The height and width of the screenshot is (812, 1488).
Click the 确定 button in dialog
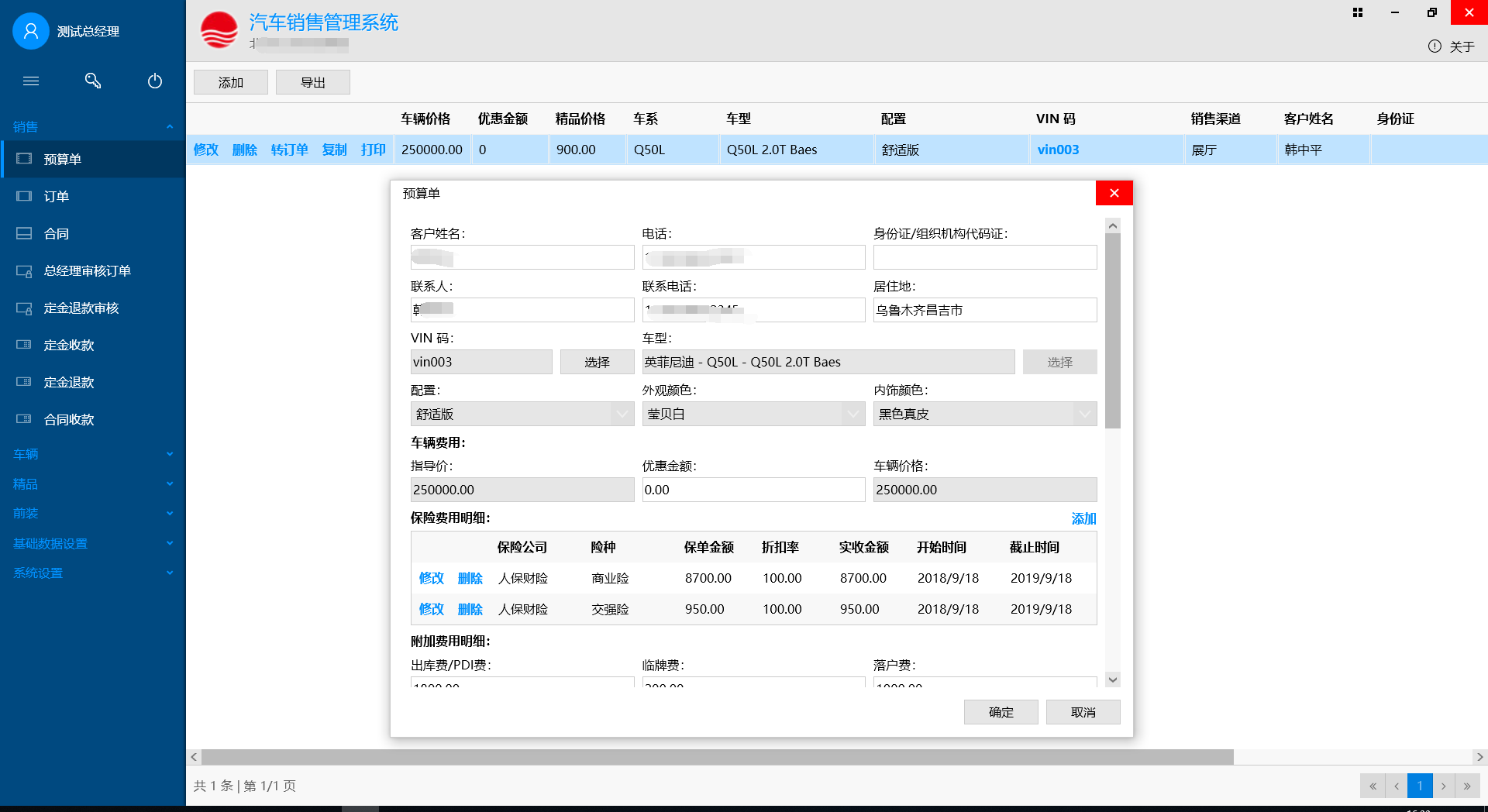1001,712
